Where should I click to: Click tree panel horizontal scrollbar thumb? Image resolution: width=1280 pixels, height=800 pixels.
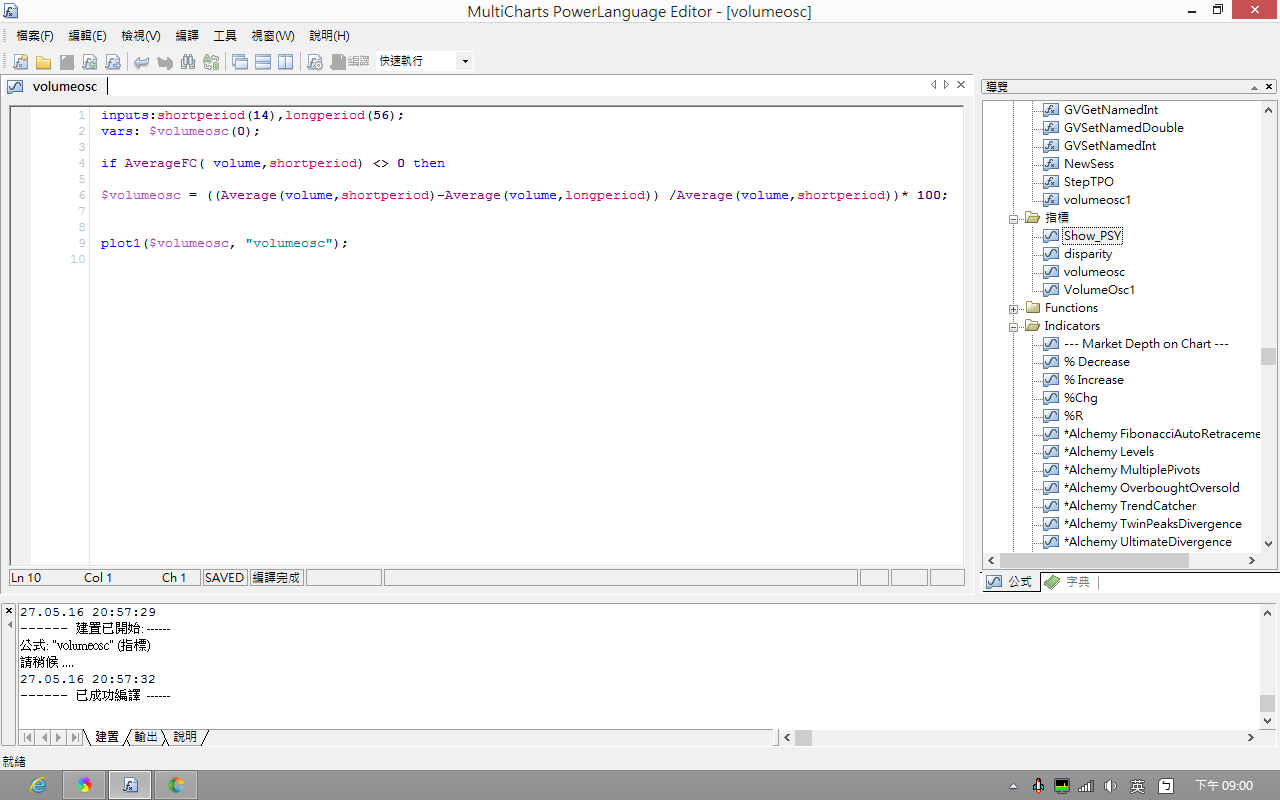click(x=1093, y=561)
